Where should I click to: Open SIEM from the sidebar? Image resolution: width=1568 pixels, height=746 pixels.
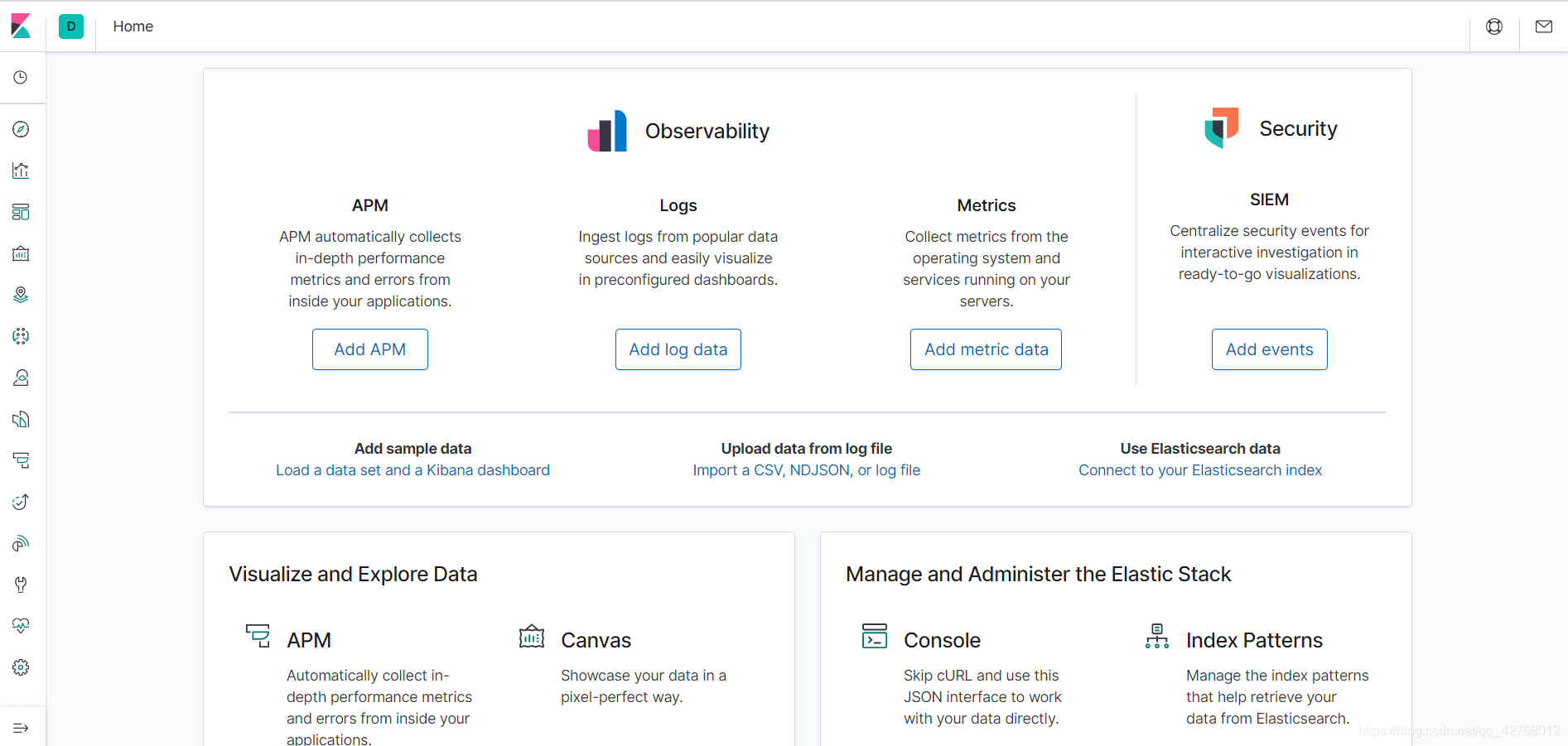click(21, 543)
